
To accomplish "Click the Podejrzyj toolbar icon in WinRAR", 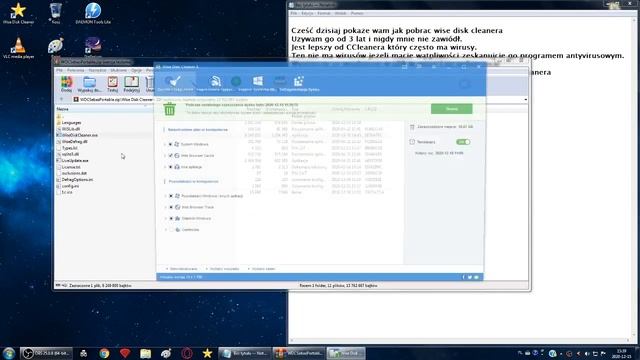I will click(131, 84).
